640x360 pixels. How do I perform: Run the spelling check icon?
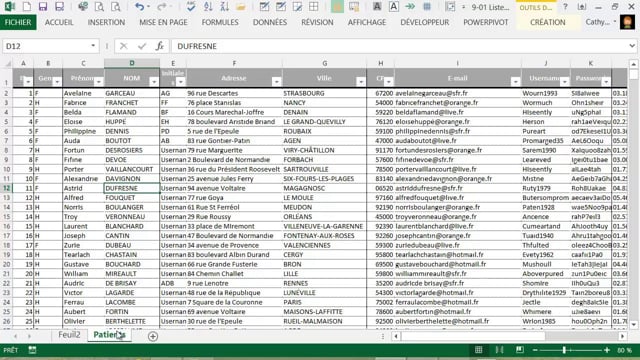[191, 7]
